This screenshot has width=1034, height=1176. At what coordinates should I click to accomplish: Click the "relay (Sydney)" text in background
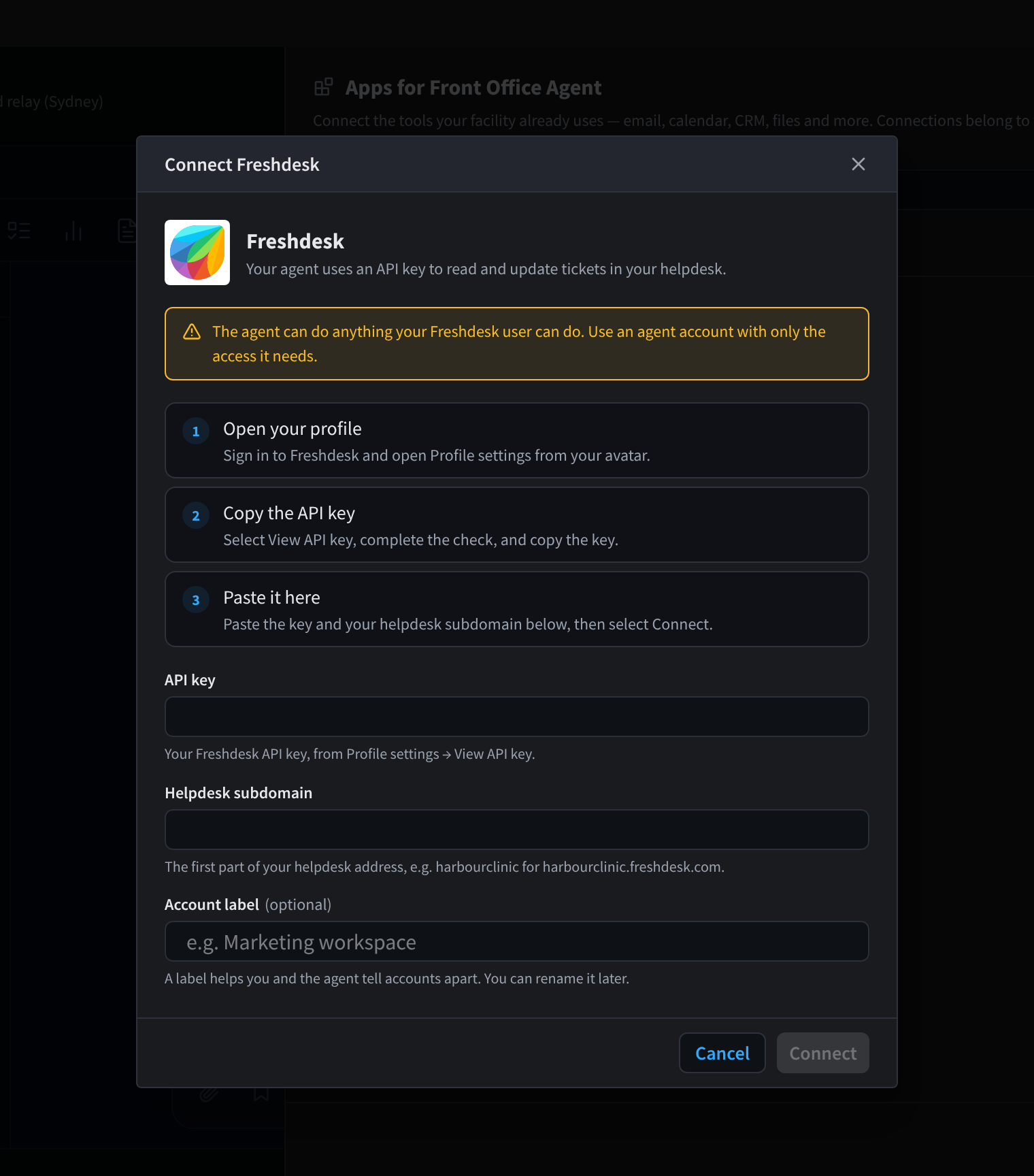(54, 101)
